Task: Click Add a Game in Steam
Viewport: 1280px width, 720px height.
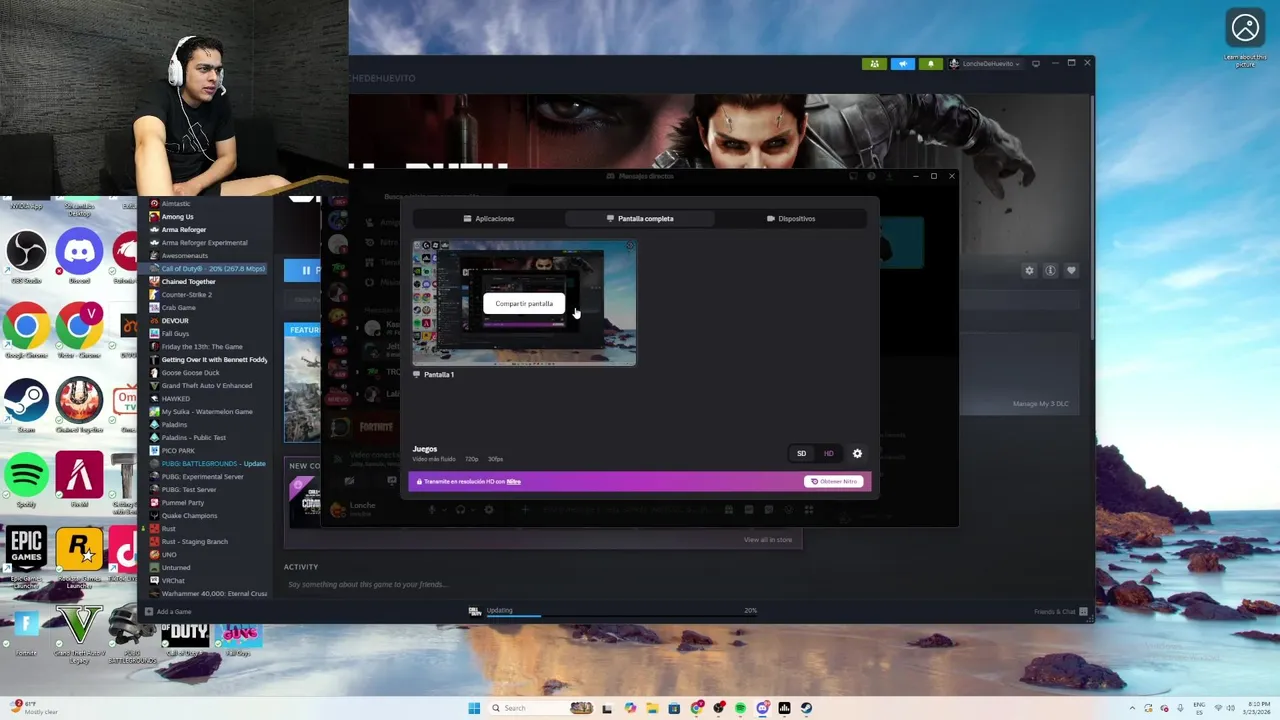Action: (168, 611)
